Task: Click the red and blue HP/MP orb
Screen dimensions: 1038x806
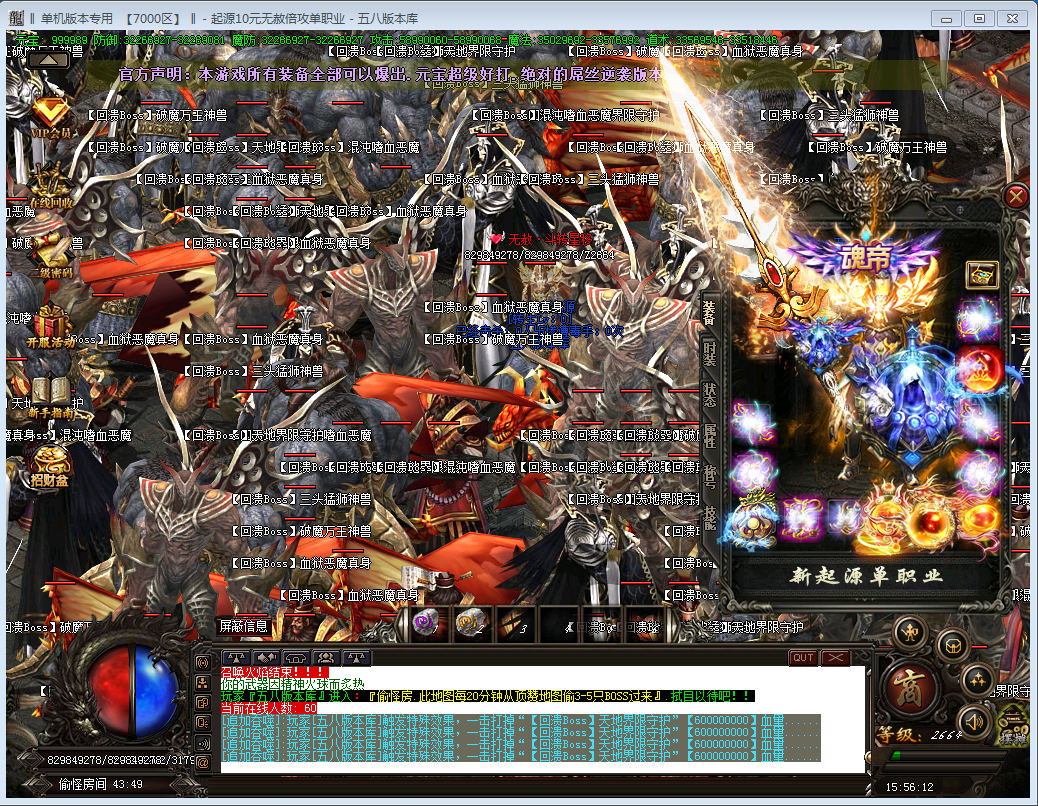Action: click(x=132, y=692)
